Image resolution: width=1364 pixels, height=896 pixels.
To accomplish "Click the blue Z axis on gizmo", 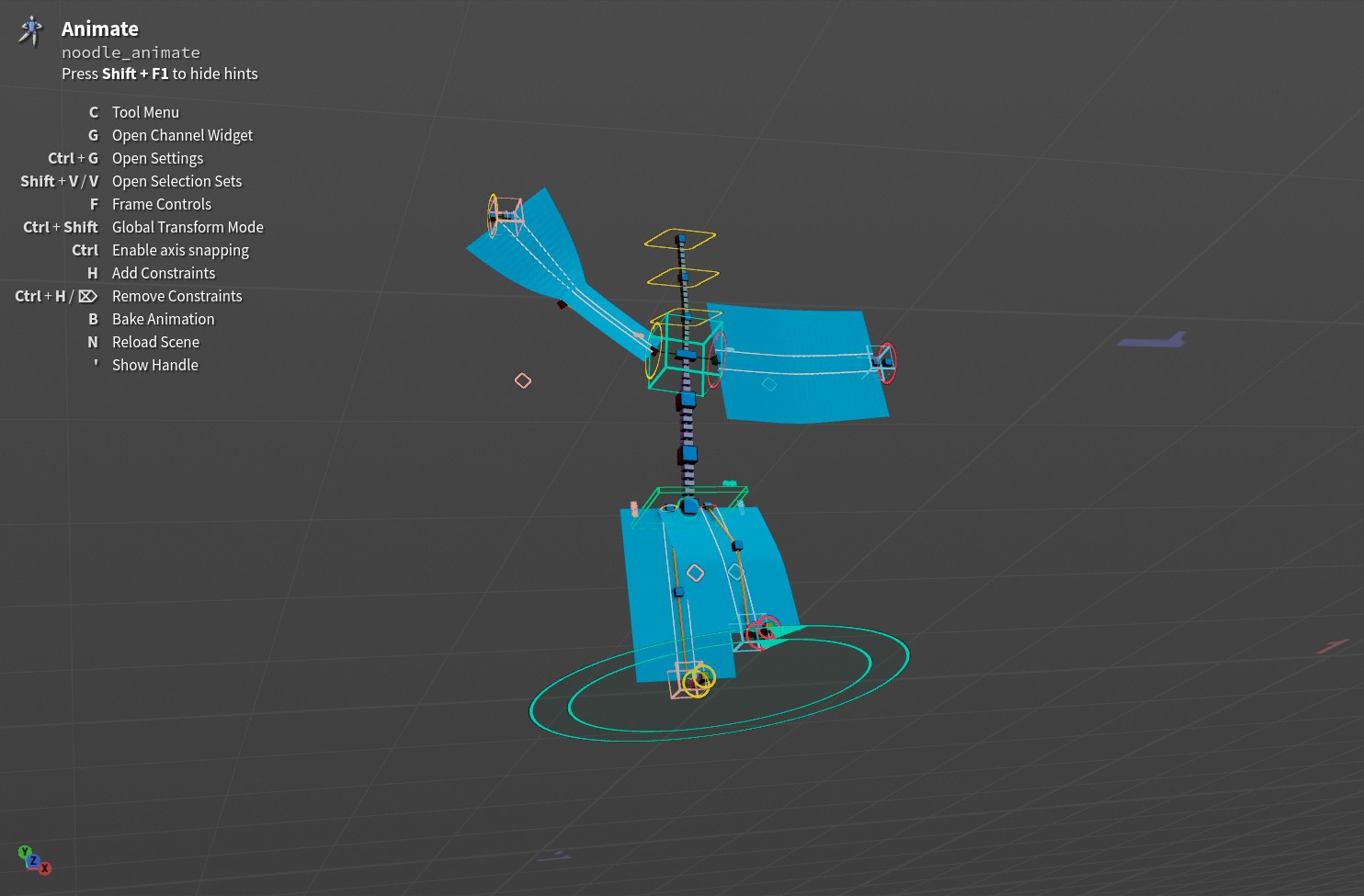I will point(34,861).
